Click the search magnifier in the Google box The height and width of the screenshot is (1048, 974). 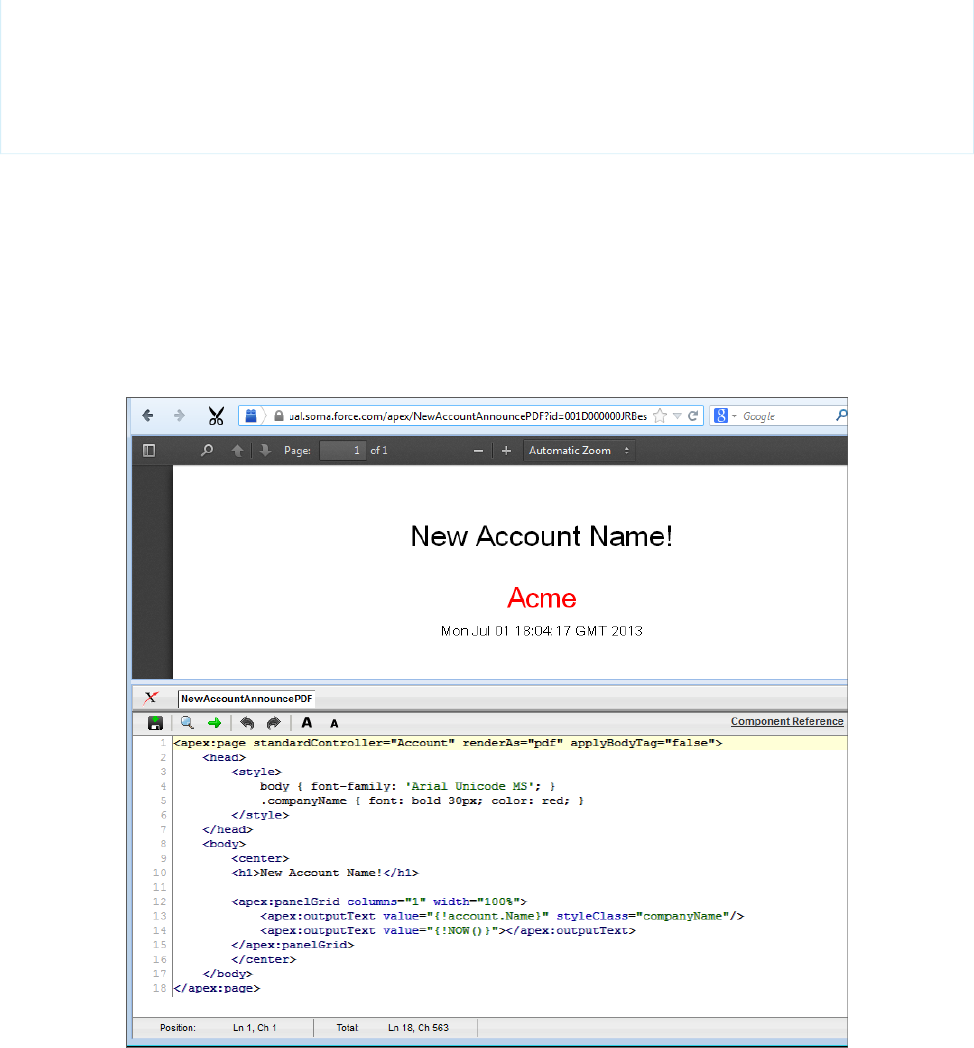point(841,416)
